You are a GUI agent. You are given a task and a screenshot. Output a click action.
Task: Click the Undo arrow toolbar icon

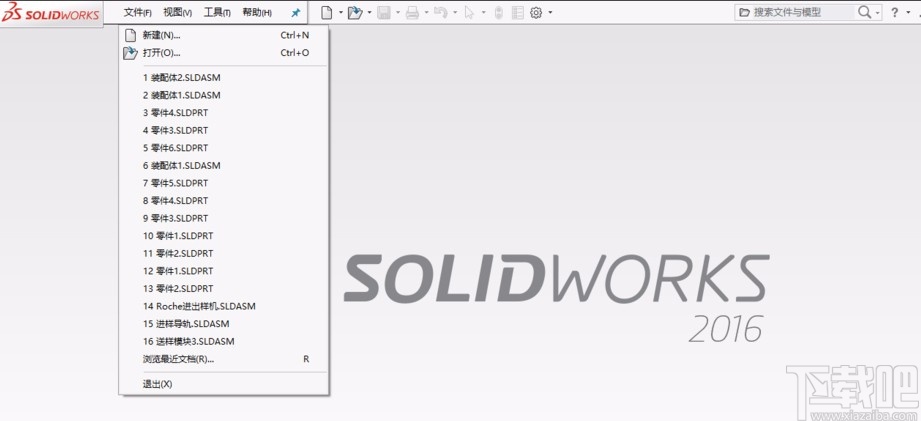[441, 12]
